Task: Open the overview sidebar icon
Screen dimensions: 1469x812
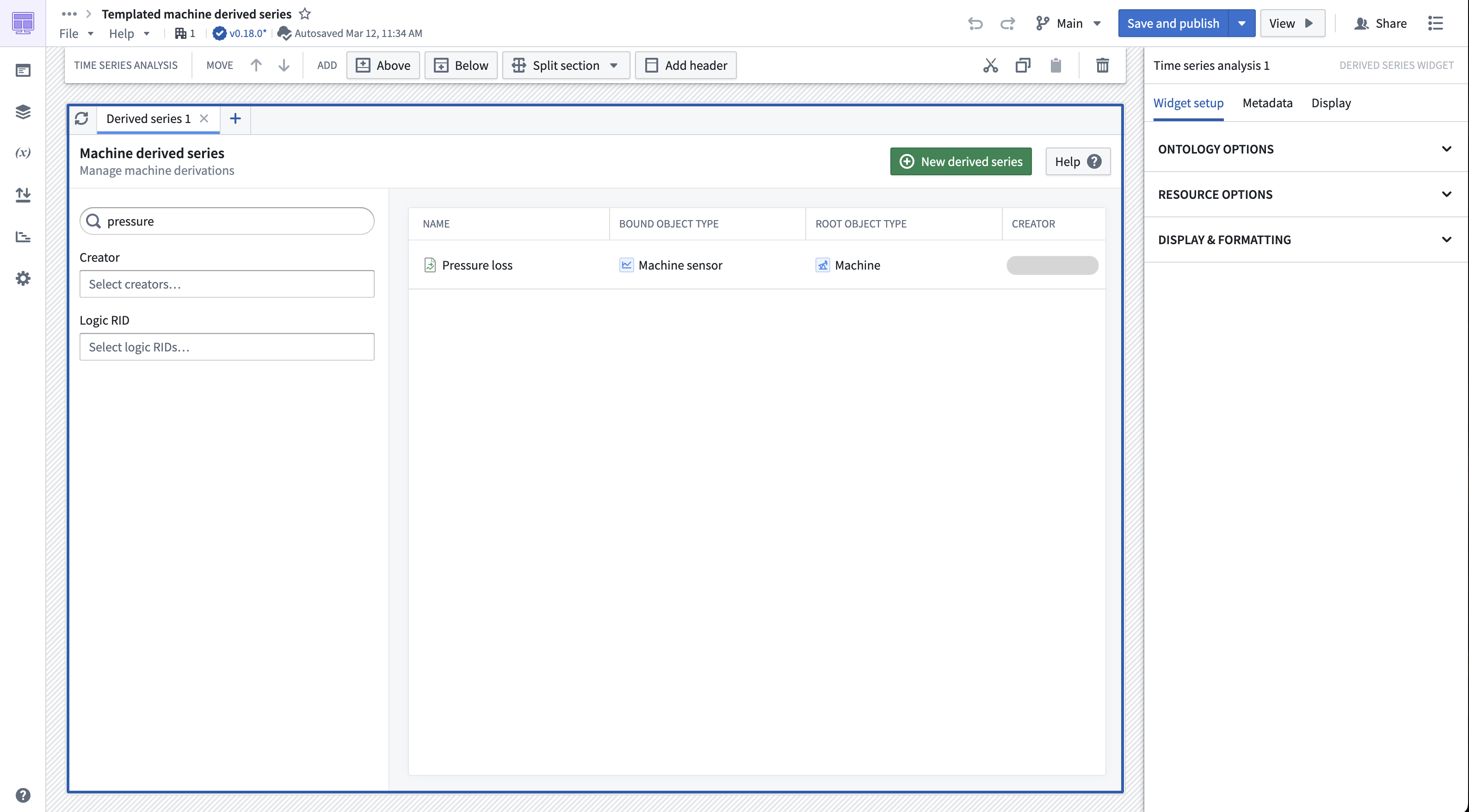Action: 23,71
